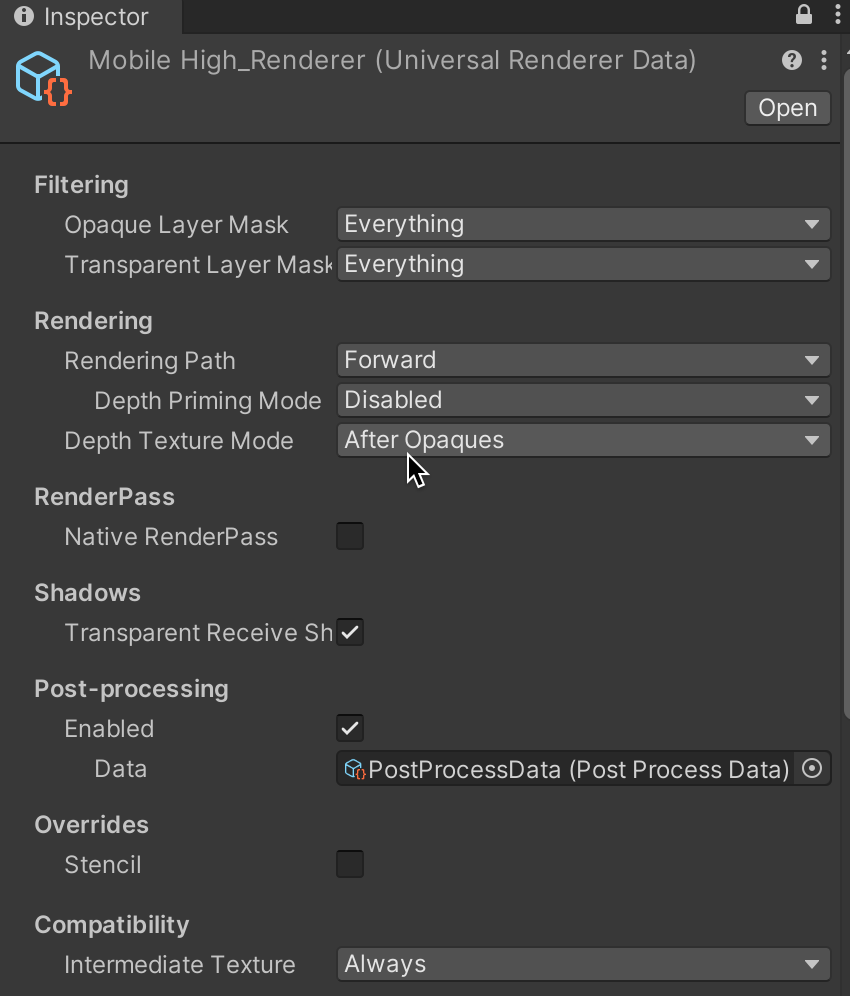Open the Transparent Layer Mask dropdown
Viewport: 850px width, 996px height.
584,264
